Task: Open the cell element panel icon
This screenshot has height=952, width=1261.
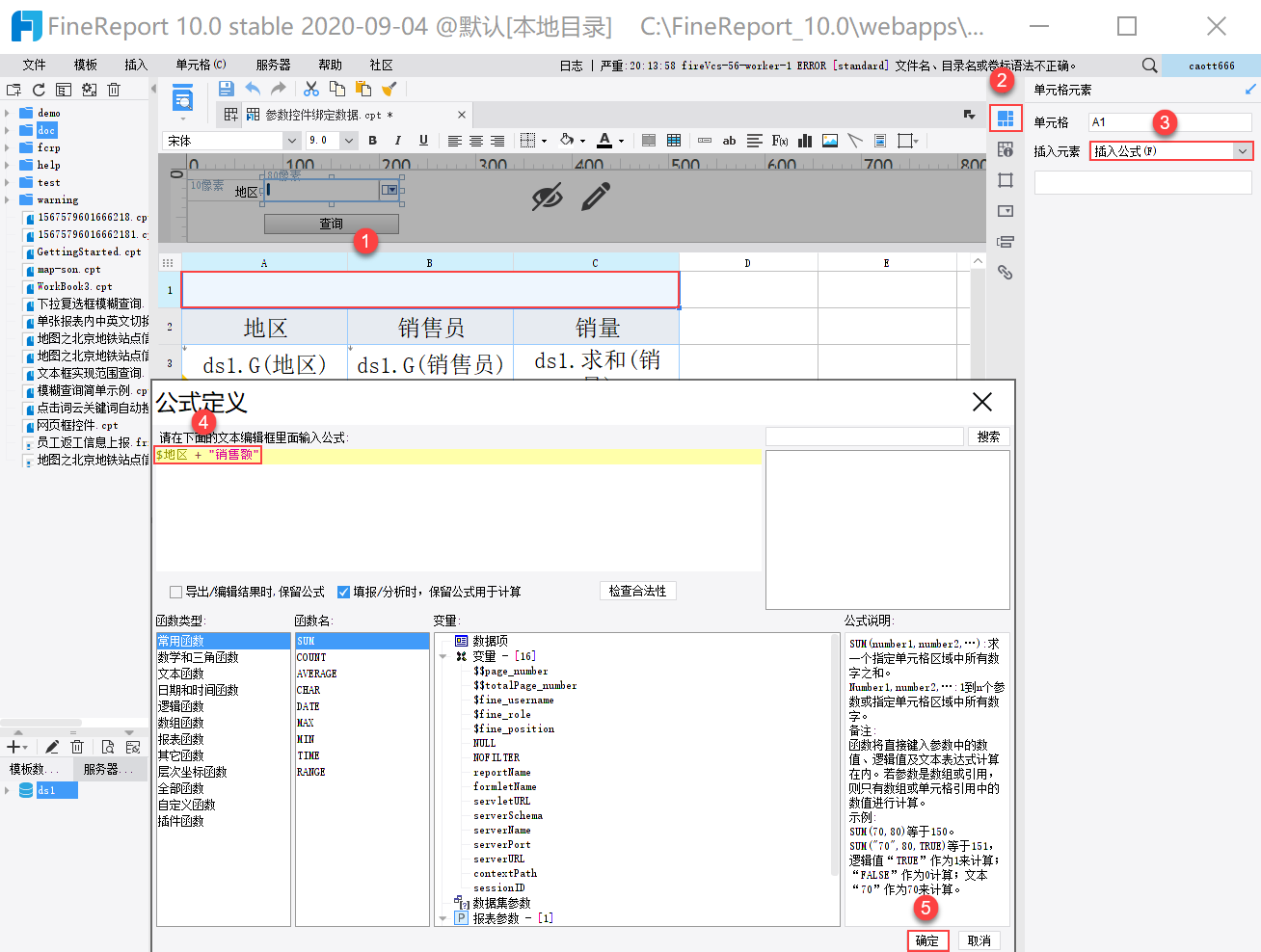Action: 1006,119
